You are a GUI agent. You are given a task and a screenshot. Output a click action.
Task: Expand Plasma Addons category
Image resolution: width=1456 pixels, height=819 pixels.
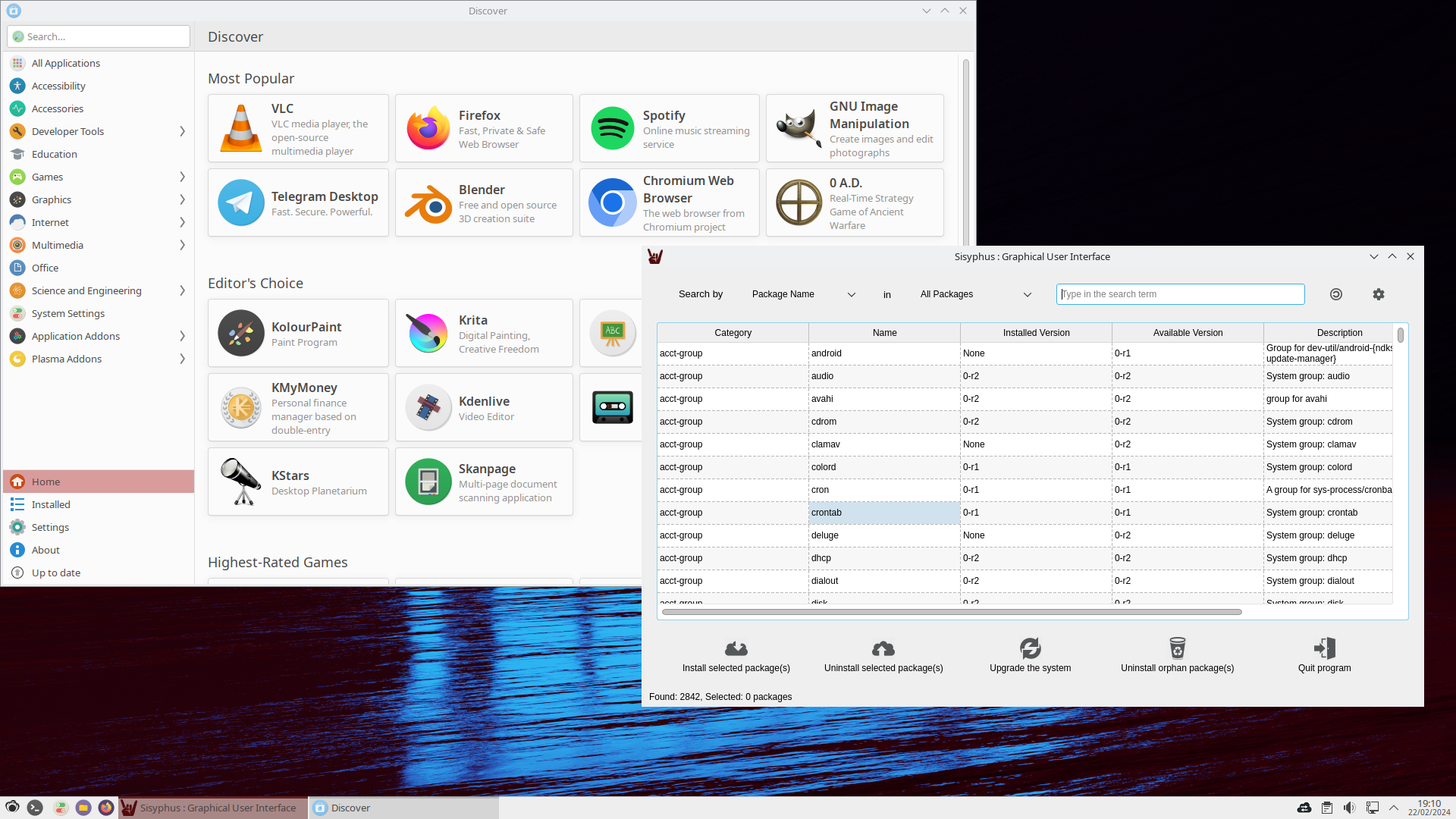pyautogui.click(x=182, y=359)
